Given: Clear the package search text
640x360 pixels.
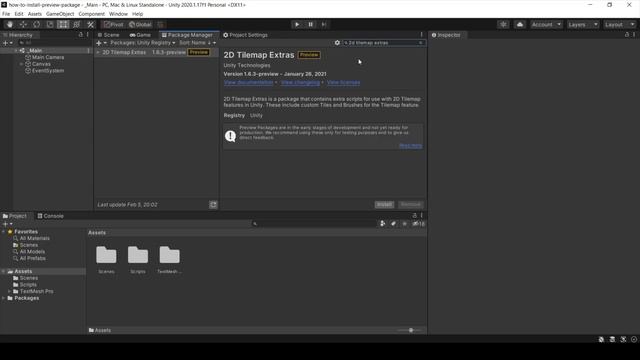Looking at the screenshot, I should coord(420,43).
